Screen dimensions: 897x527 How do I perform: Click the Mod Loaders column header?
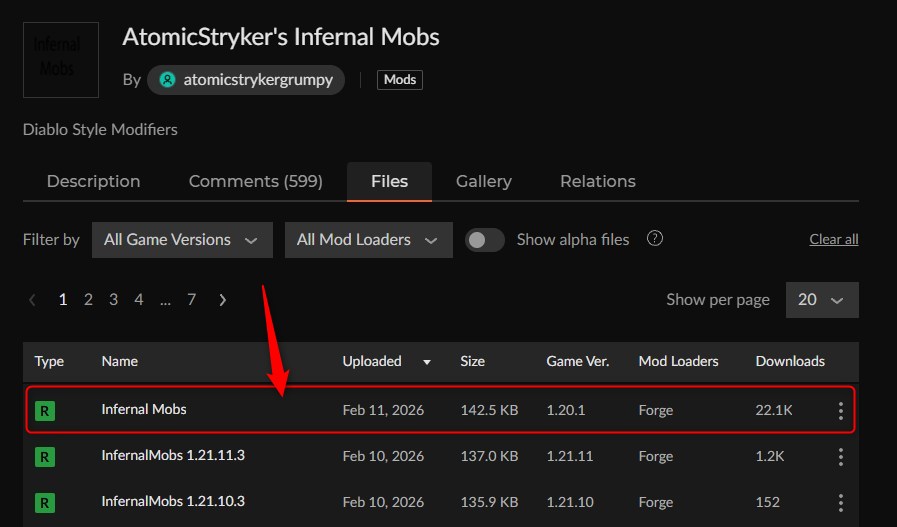pyautogui.click(x=678, y=361)
